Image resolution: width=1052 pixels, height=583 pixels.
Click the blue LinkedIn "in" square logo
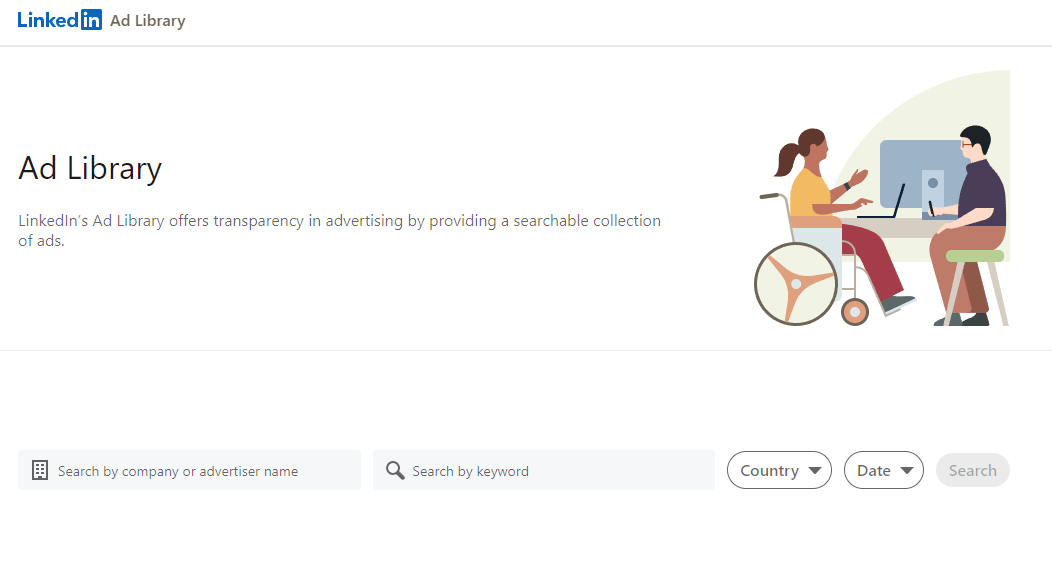90,19
